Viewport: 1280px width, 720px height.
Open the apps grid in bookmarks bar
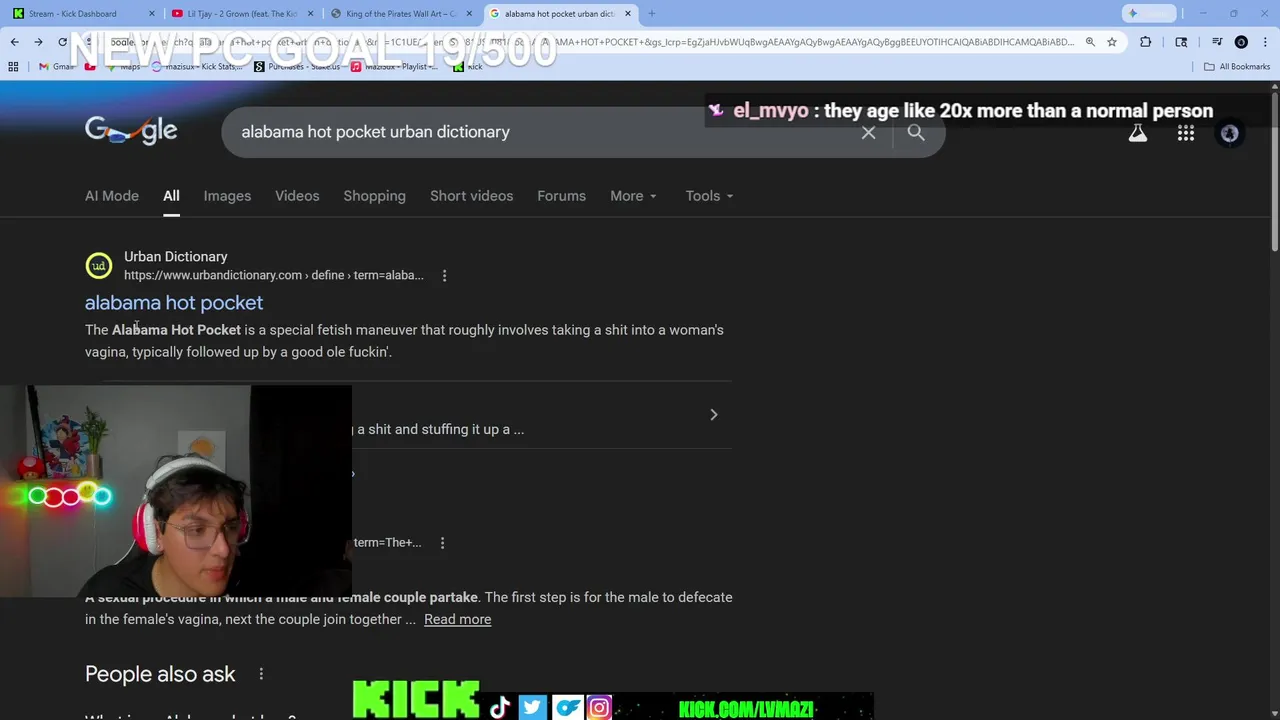pos(13,67)
